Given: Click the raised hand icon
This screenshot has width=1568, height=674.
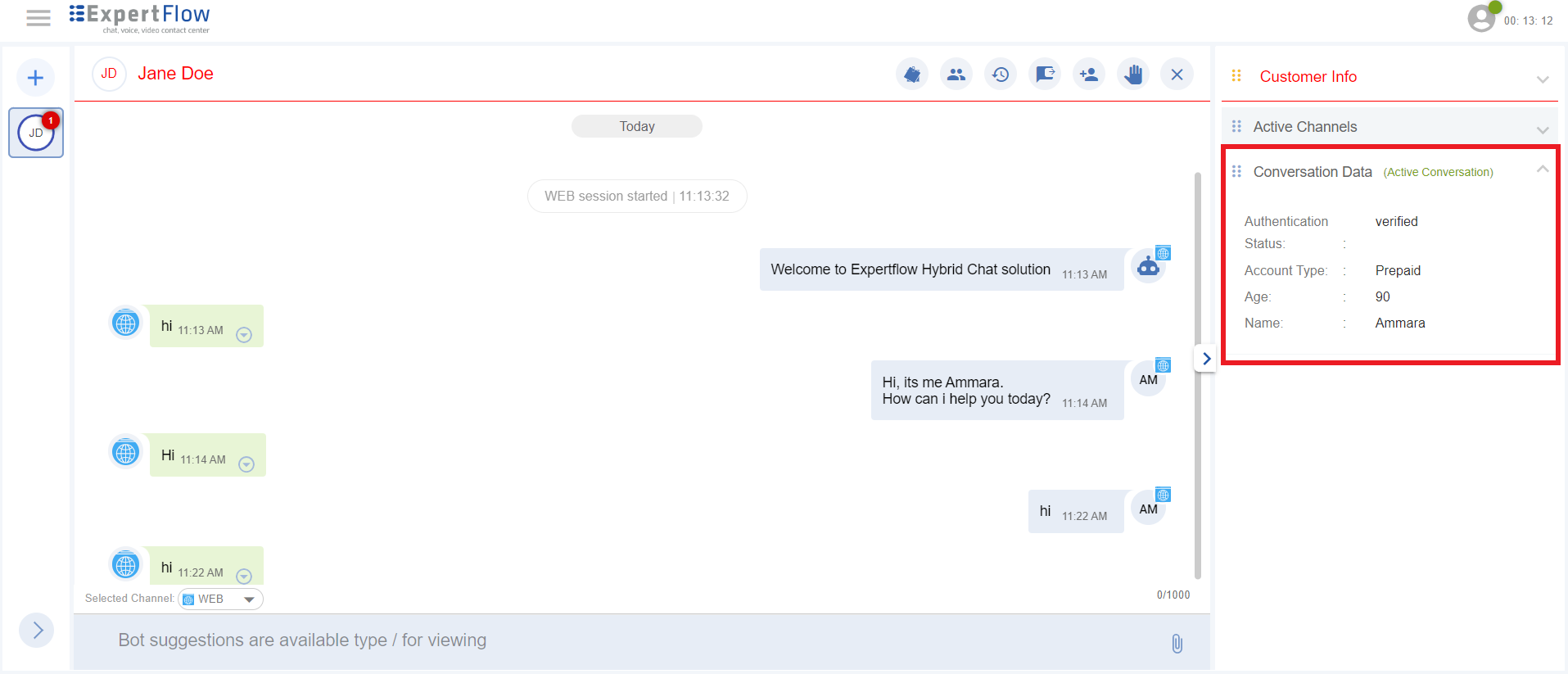Looking at the screenshot, I should pyautogui.click(x=1133, y=75).
